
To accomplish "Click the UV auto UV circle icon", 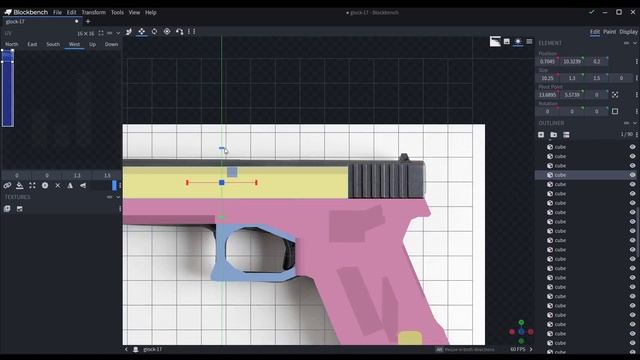I will 45,186.
